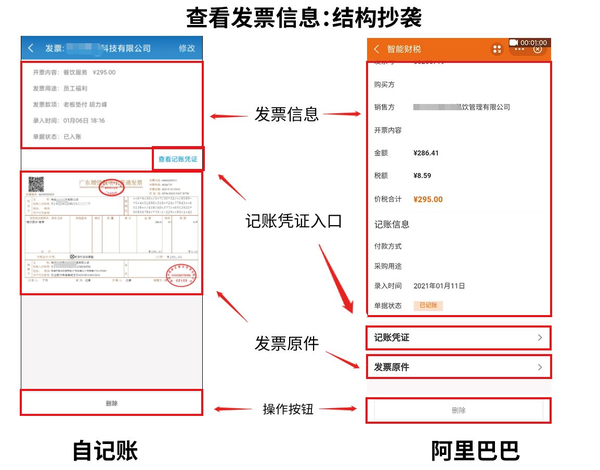The height and width of the screenshot is (470, 600).
Task: Expand the 记账凭证 row chevron
Action: tap(540, 338)
